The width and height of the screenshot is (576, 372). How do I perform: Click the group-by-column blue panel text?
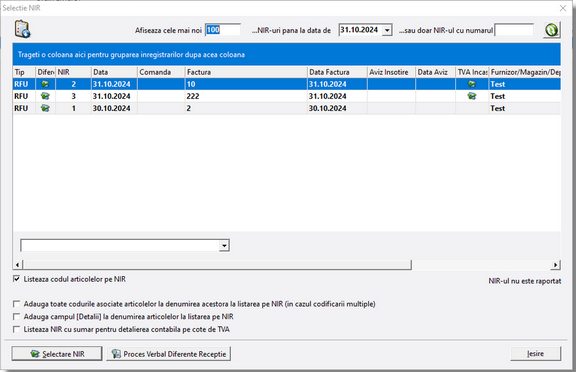click(x=131, y=55)
